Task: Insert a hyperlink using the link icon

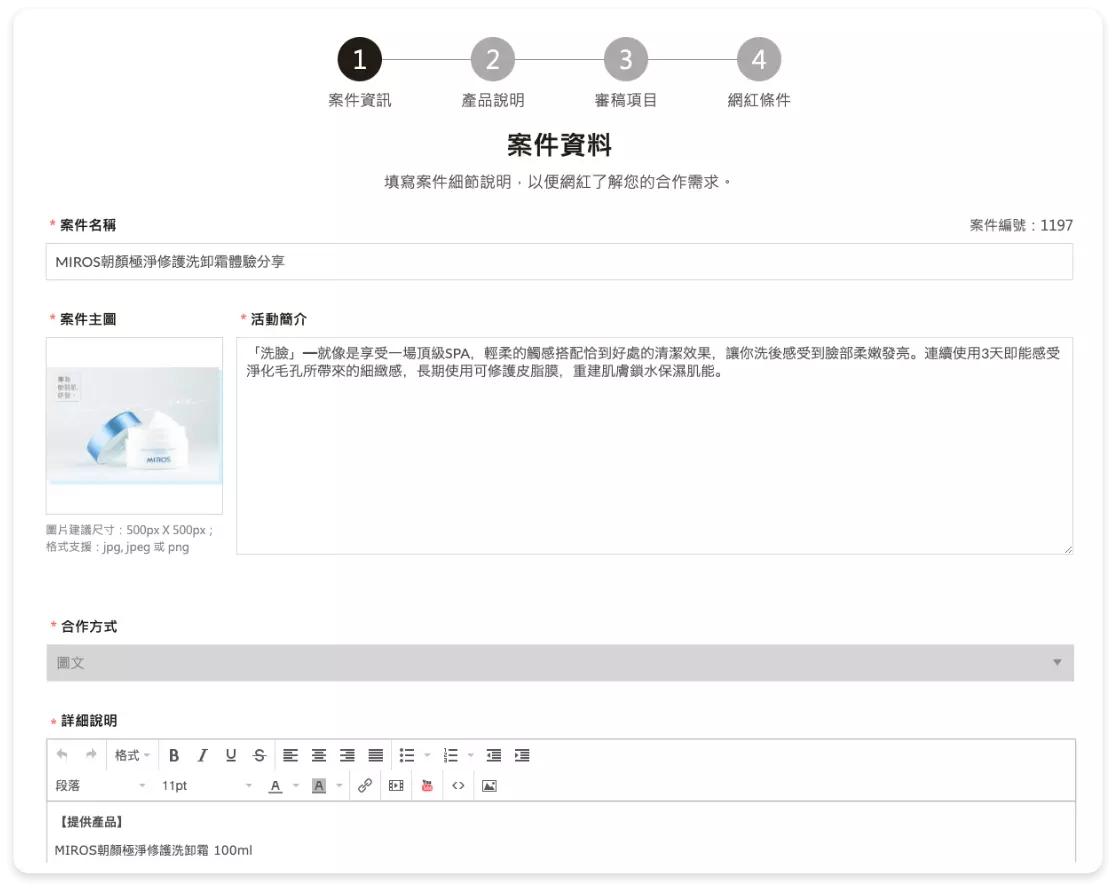Action: coord(365,784)
